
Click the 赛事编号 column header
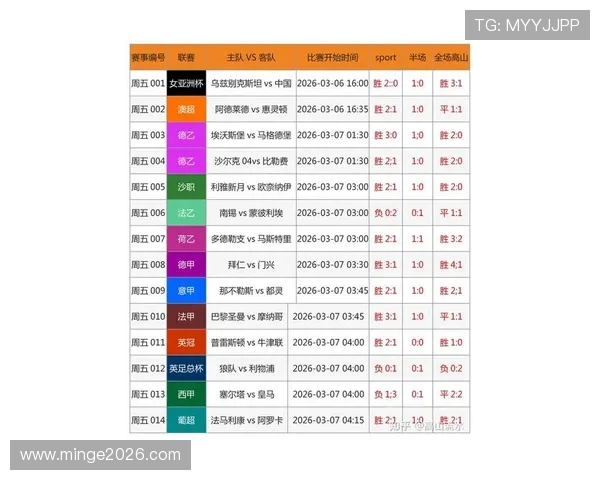coord(148,57)
